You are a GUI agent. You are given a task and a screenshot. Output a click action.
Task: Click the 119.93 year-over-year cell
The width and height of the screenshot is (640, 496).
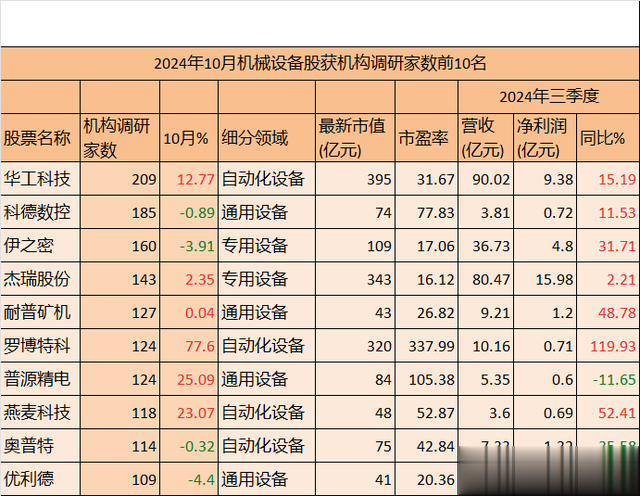click(608, 346)
